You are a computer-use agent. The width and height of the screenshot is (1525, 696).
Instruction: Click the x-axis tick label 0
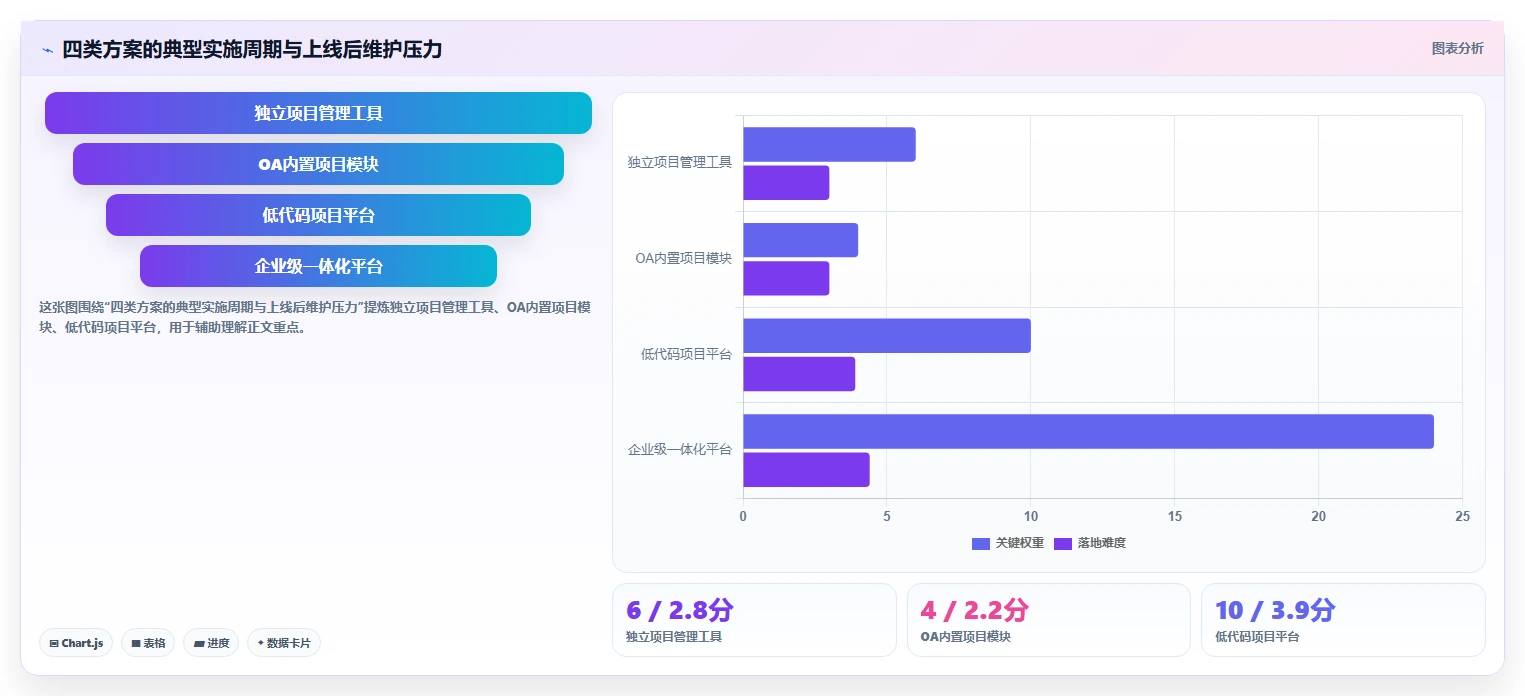pyautogui.click(x=743, y=516)
